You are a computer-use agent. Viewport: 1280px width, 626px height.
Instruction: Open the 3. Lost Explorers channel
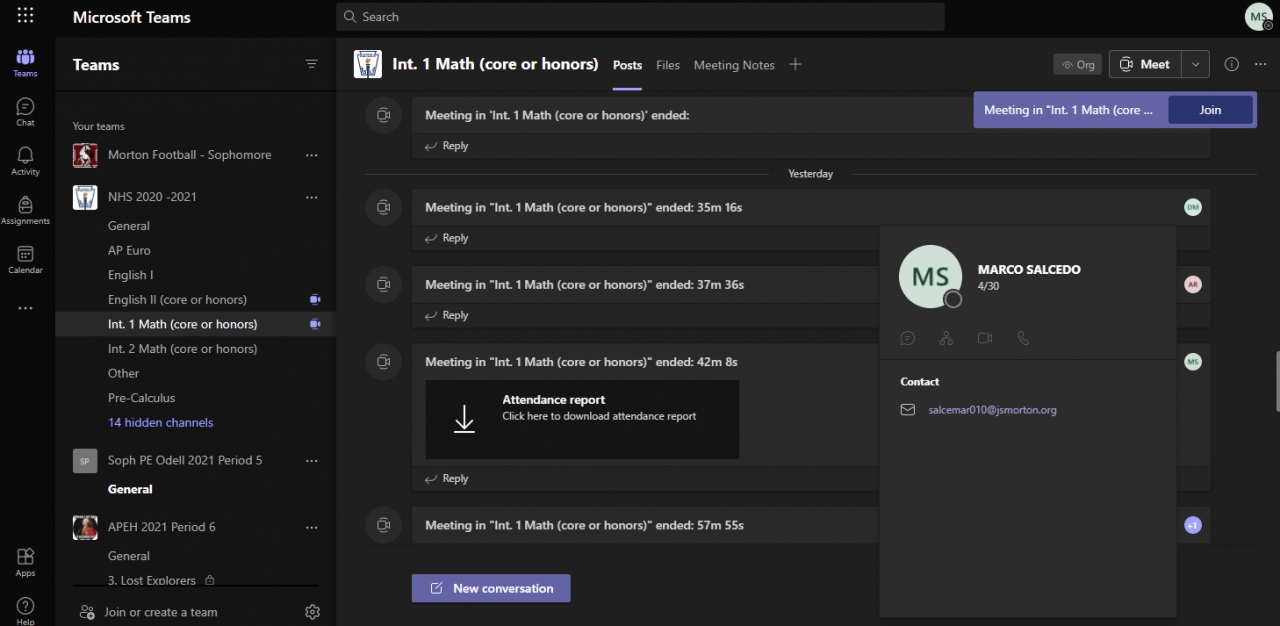pyautogui.click(x=153, y=580)
